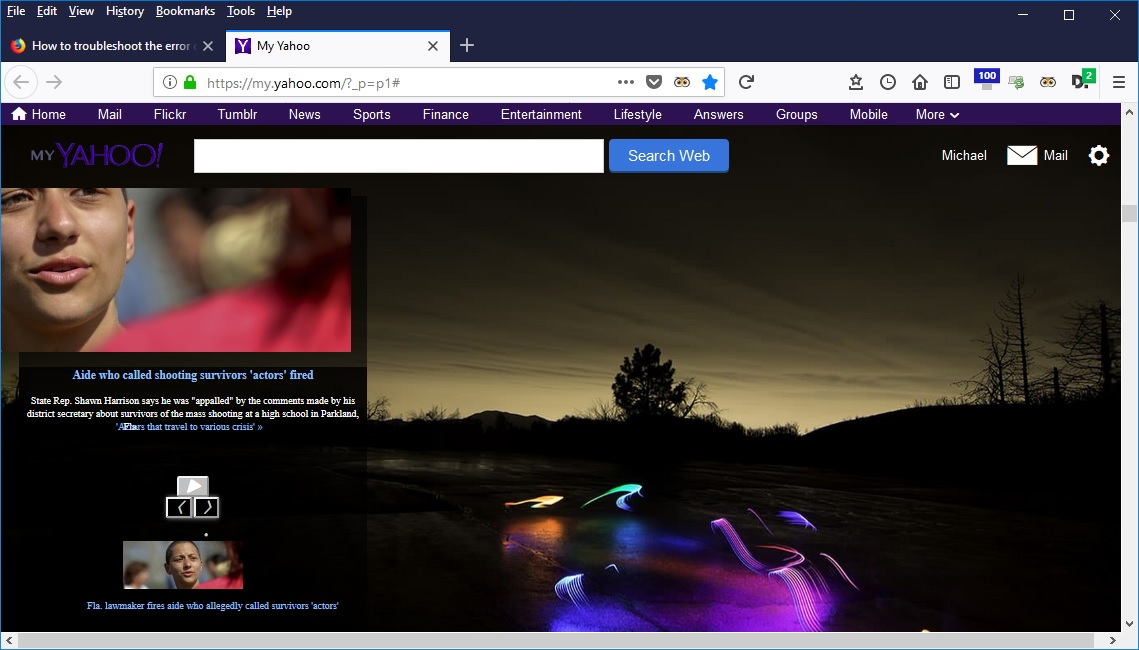Reload the page with the refresh icon

746,82
